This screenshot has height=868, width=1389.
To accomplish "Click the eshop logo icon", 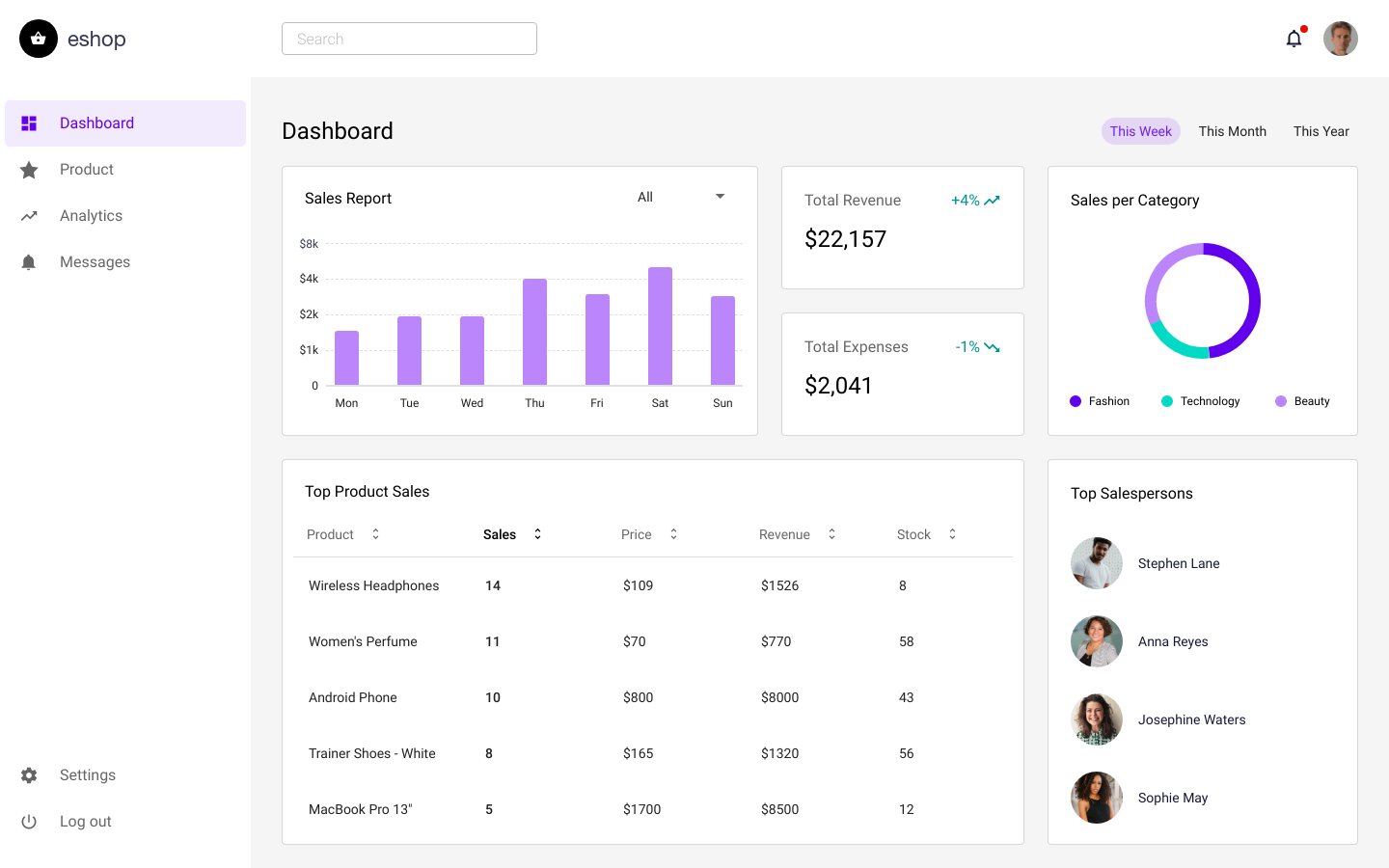I will 39,39.
